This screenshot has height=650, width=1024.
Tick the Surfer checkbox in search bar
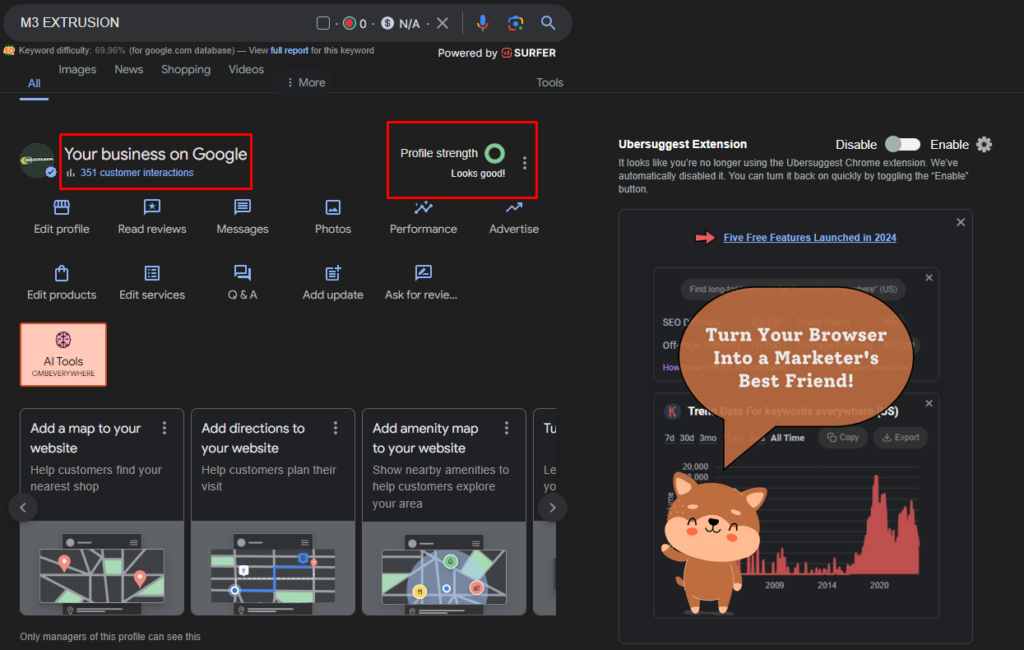[x=323, y=24]
